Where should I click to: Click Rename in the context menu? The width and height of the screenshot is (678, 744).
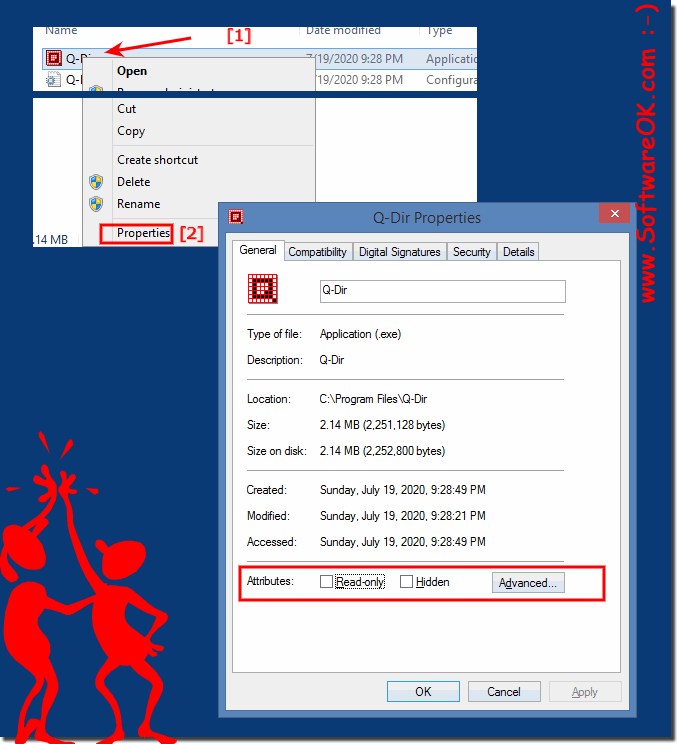pos(139,204)
